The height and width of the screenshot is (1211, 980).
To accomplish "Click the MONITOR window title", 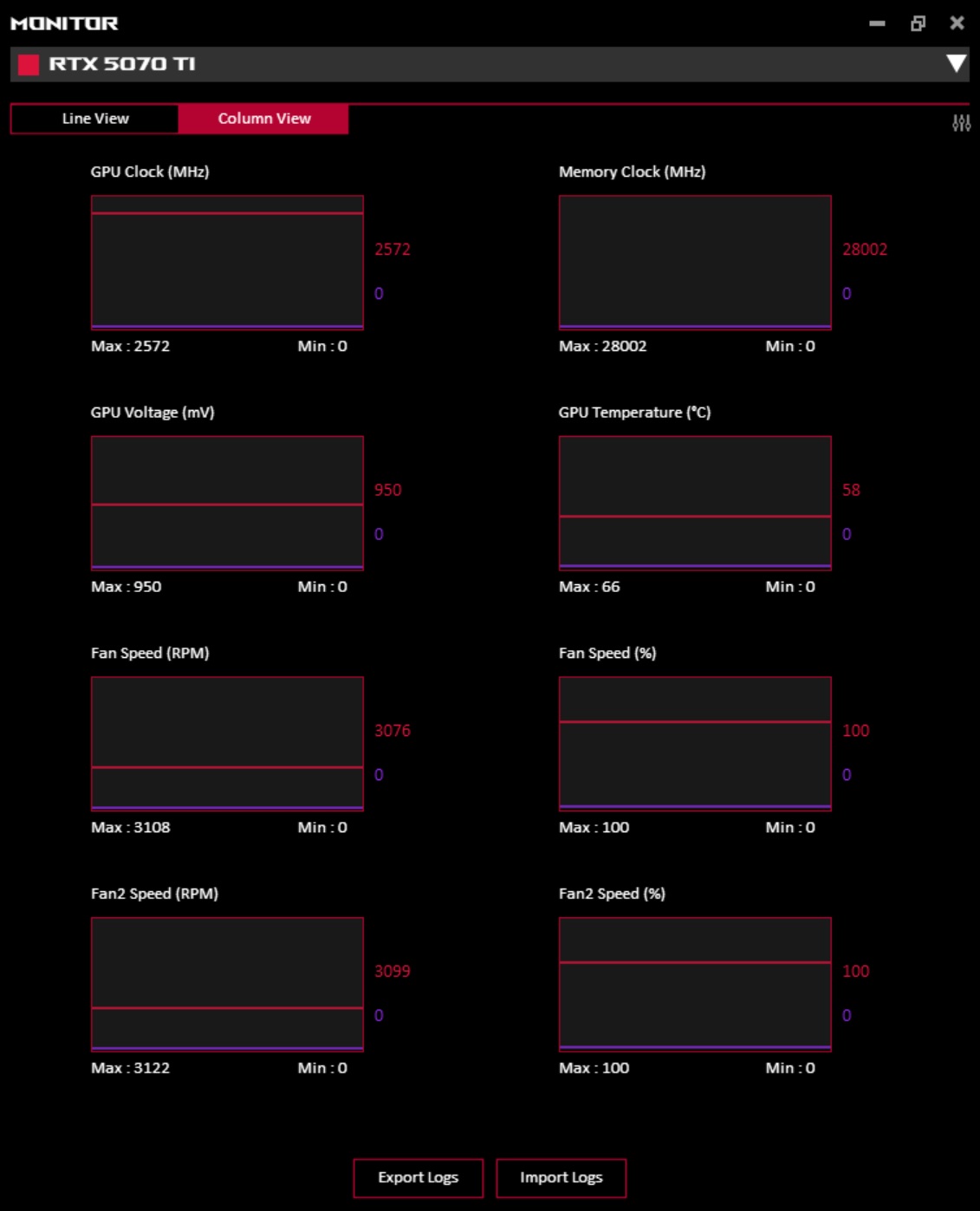I will 64,23.
